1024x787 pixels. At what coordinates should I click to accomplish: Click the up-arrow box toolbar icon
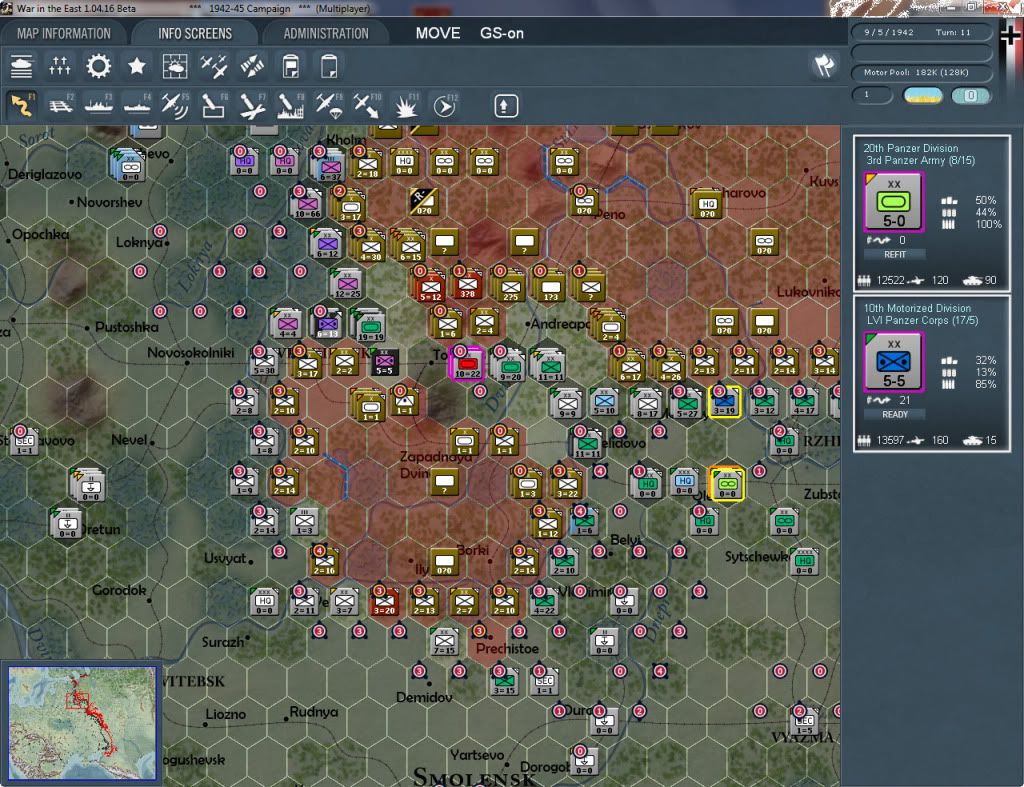point(505,106)
